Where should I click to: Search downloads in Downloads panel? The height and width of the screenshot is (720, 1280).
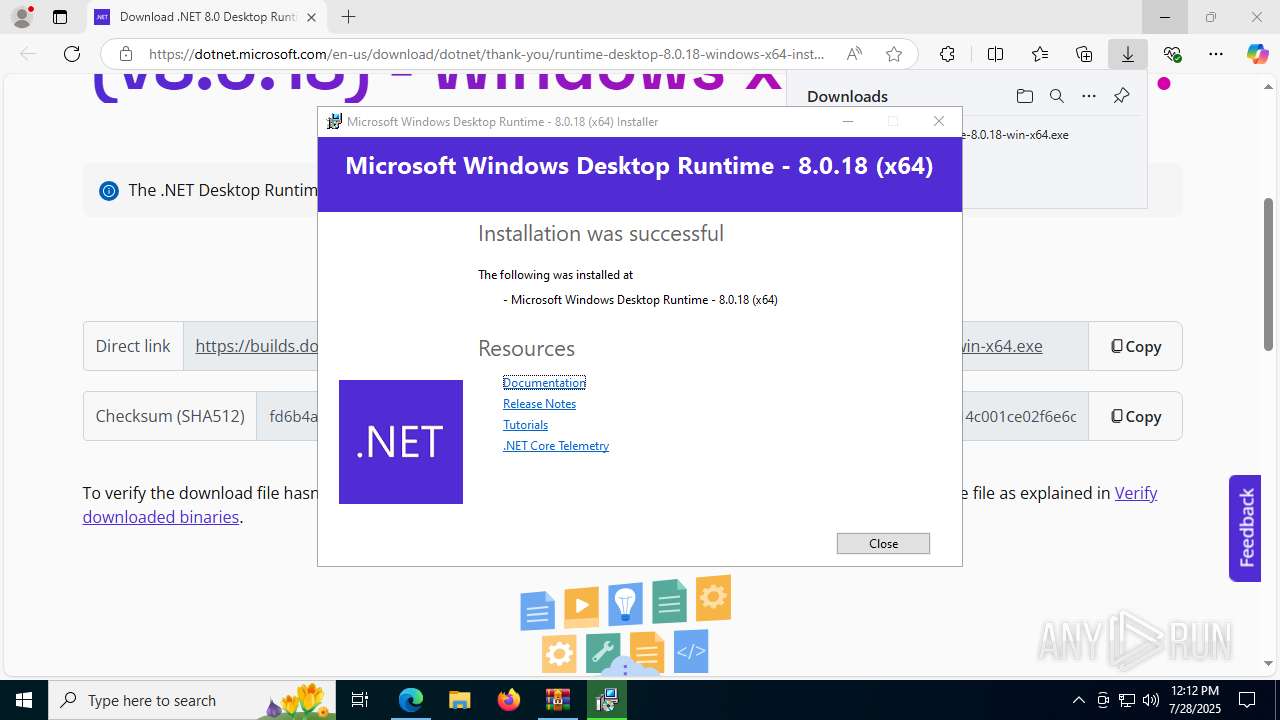pyautogui.click(x=1056, y=96)
